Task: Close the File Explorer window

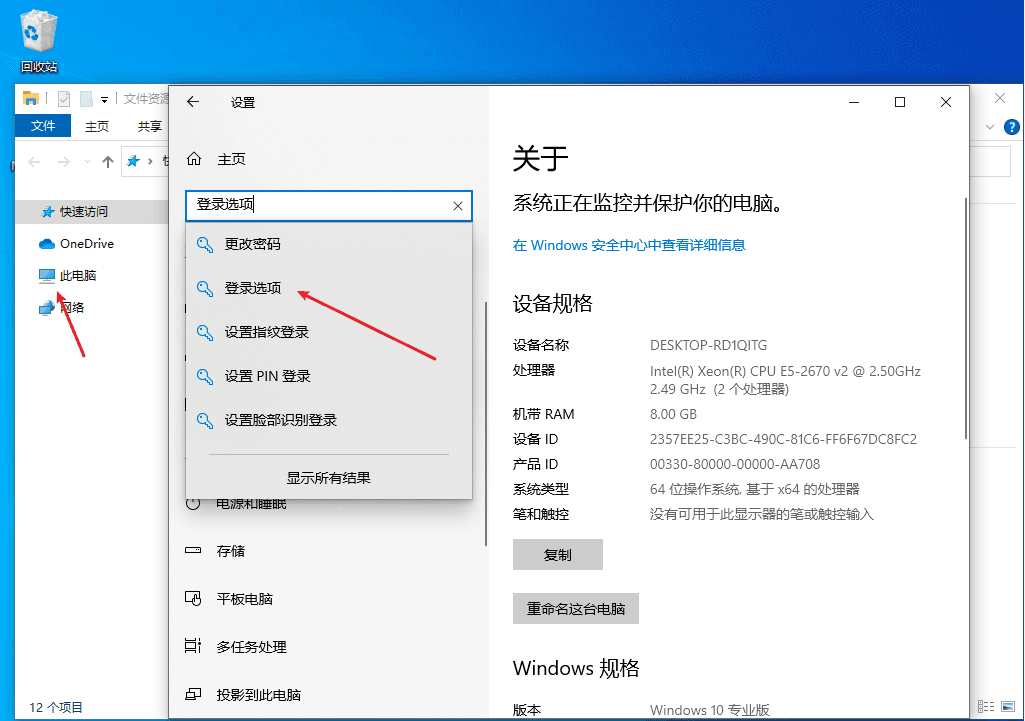Action: [1000, 99]
